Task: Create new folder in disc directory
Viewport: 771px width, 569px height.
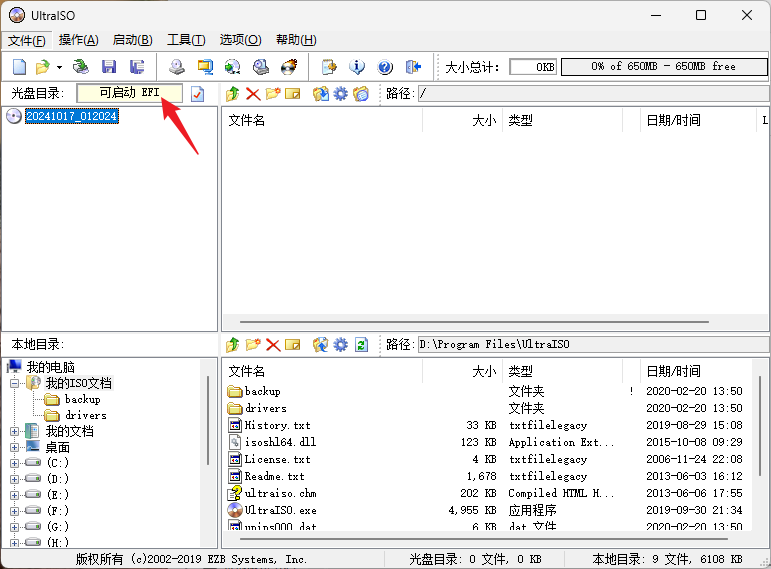Action: click(x=273, y=93)
